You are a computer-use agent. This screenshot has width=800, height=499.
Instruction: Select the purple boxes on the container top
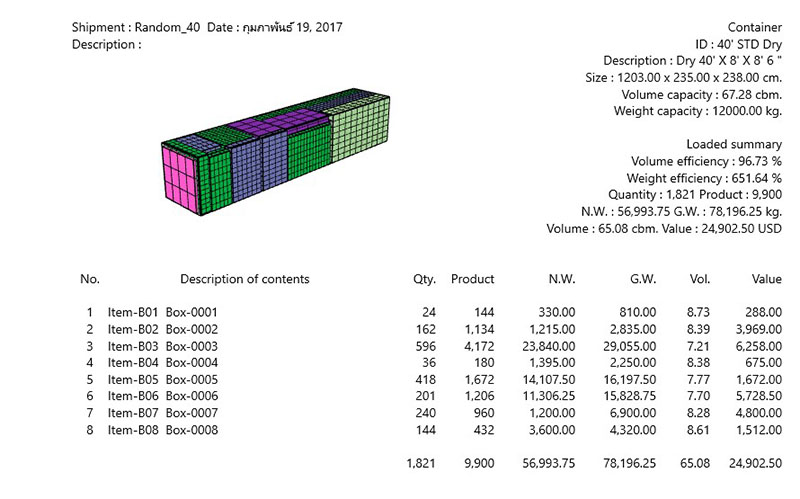(x=278, y=122)
